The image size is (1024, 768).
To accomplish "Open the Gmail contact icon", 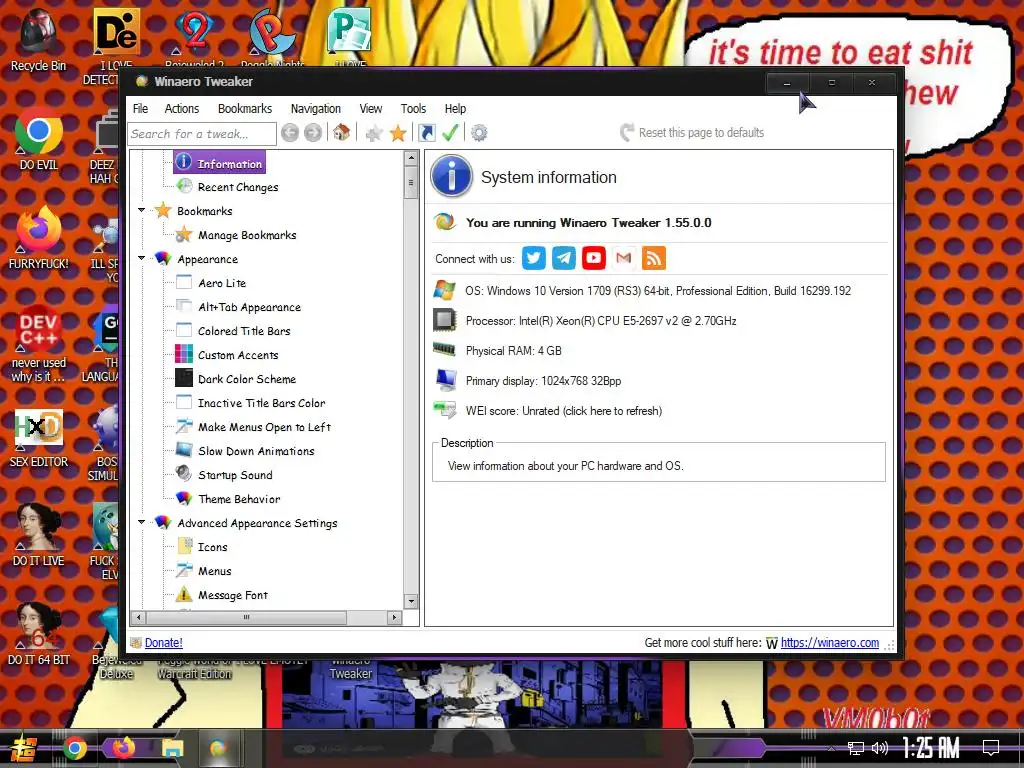I will click(x=624, y=258).
